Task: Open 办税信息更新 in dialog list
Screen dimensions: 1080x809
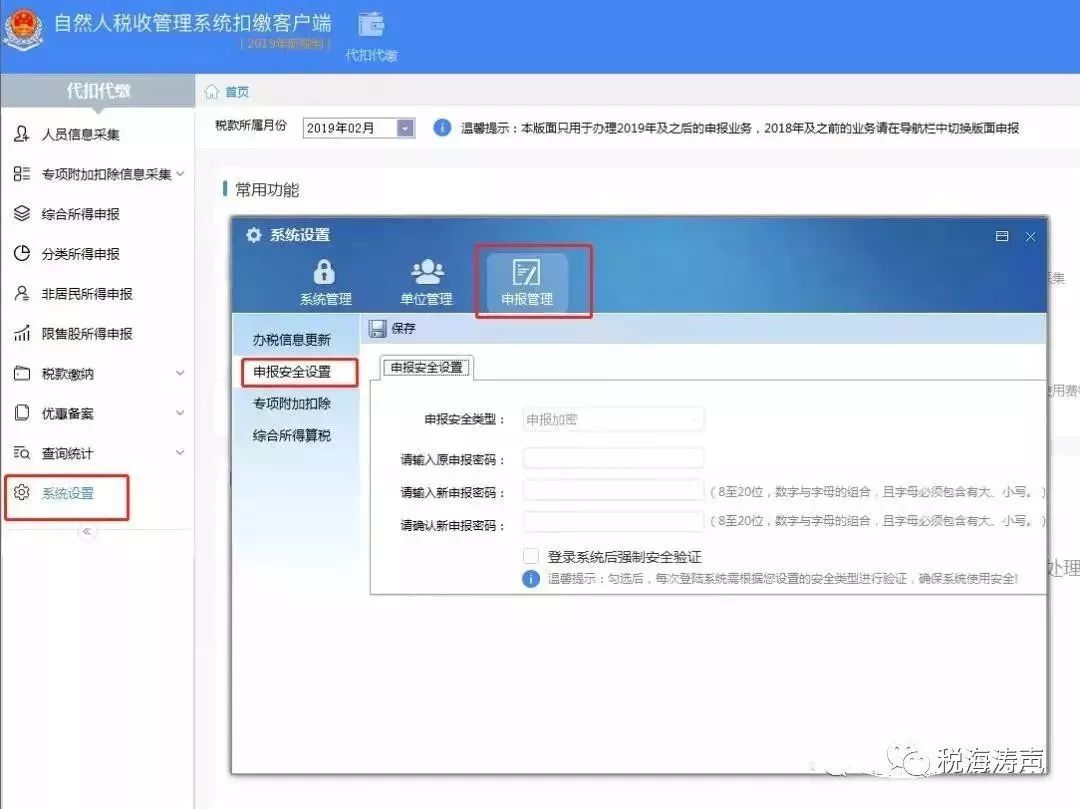Action: coord(291,339)
